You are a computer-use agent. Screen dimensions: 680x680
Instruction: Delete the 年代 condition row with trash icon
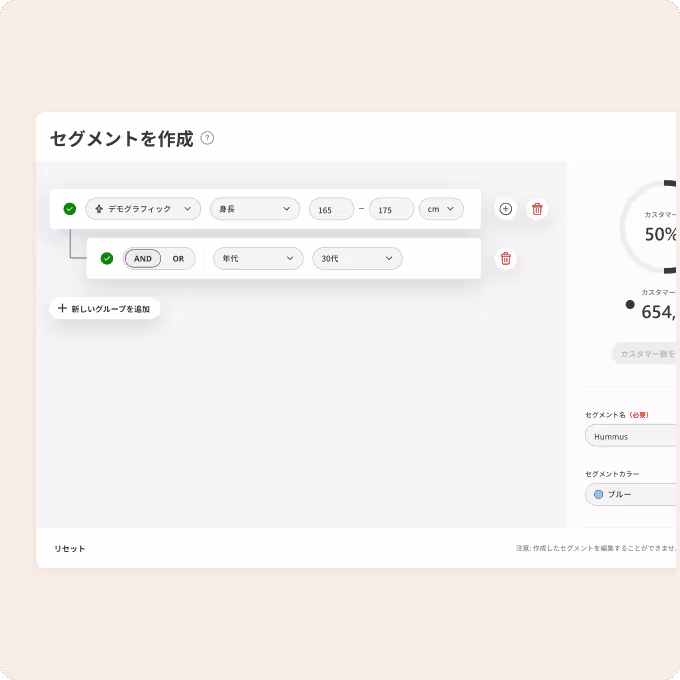click(506, 258)
